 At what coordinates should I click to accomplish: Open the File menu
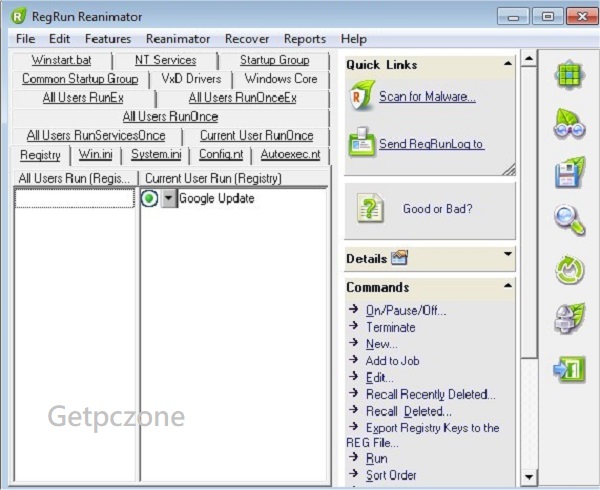pos(26,39)
